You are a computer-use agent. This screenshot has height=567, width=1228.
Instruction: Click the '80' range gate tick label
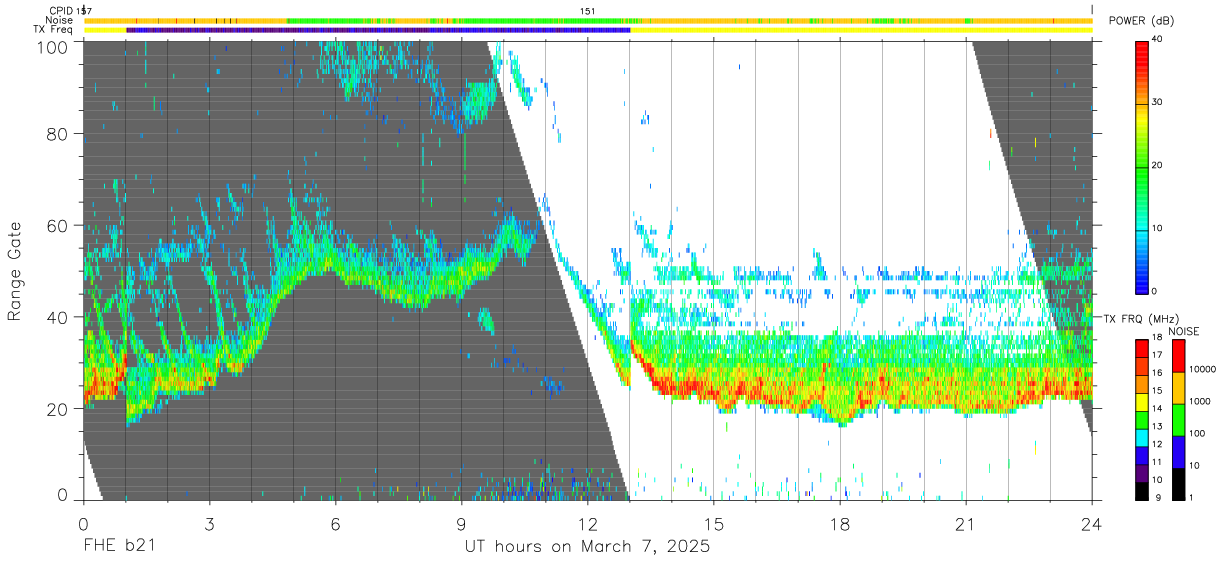pos(59,134)
